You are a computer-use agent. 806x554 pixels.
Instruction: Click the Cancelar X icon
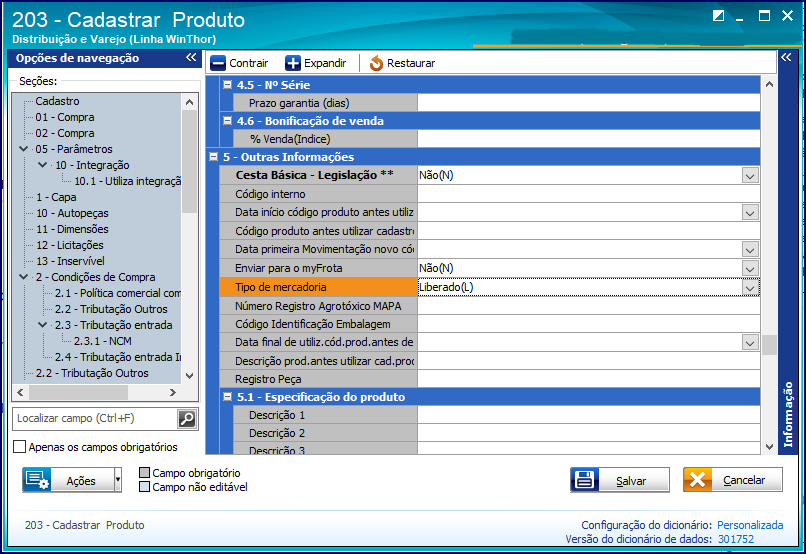click(698, 479)
